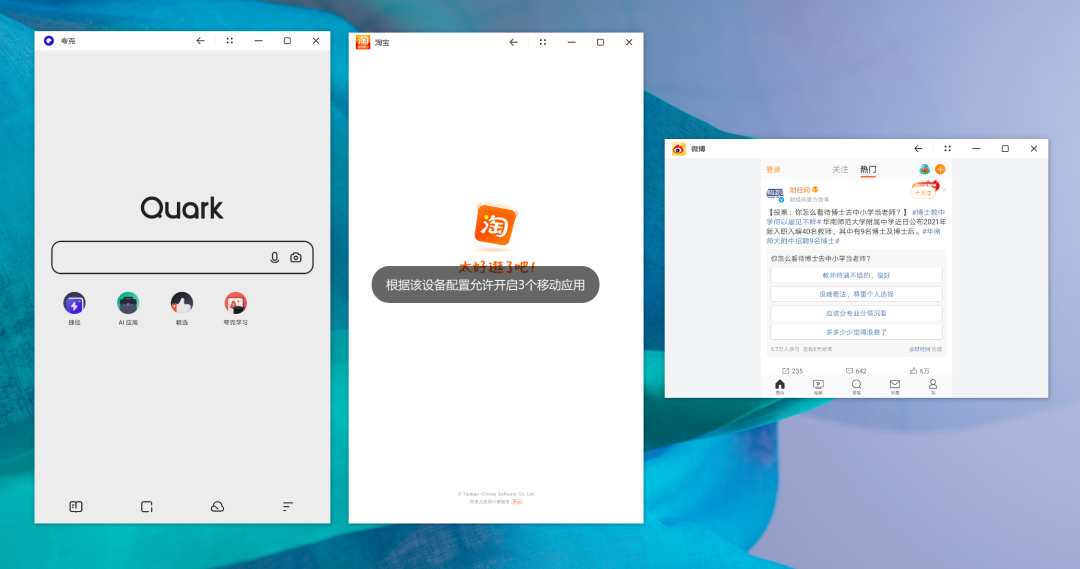Open the messages envelope tab in Weibo's bottom bar
Viewport: 1080px width, 569px height.
click(x=895, y=386)
